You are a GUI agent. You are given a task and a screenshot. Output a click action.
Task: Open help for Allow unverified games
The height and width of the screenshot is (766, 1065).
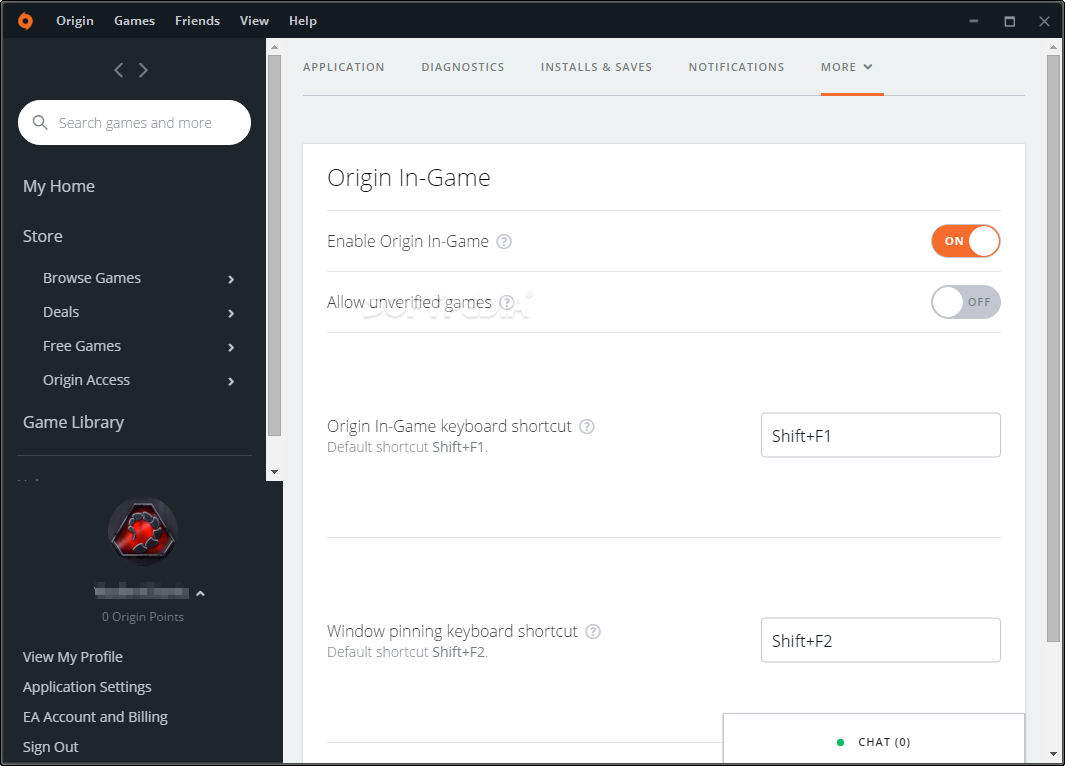(x=507, y=302)
